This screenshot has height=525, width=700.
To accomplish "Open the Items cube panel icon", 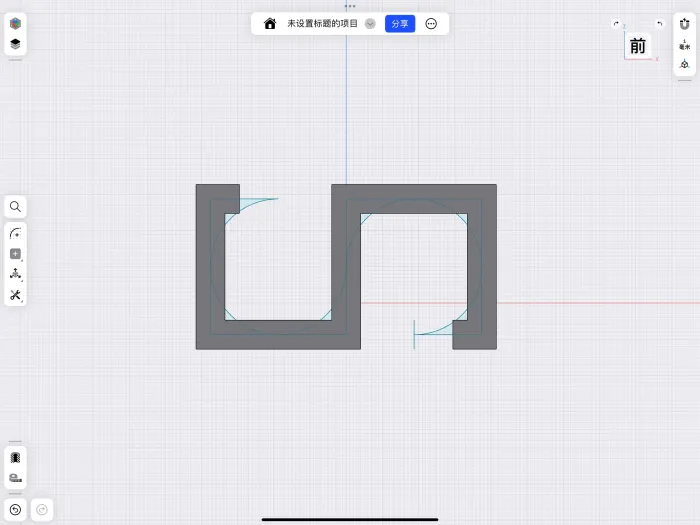I will (x=15, y=23).
